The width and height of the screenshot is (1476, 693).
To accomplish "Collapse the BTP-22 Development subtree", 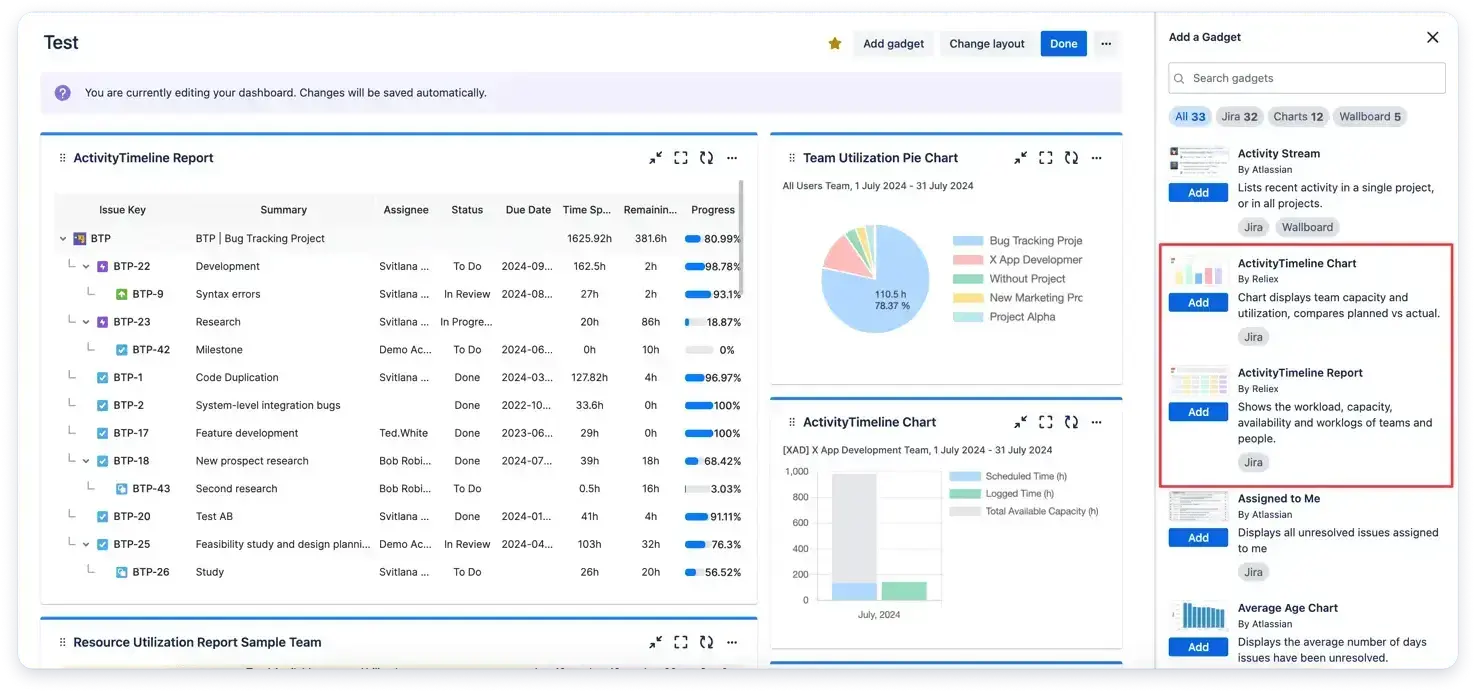I will (86, 266).
